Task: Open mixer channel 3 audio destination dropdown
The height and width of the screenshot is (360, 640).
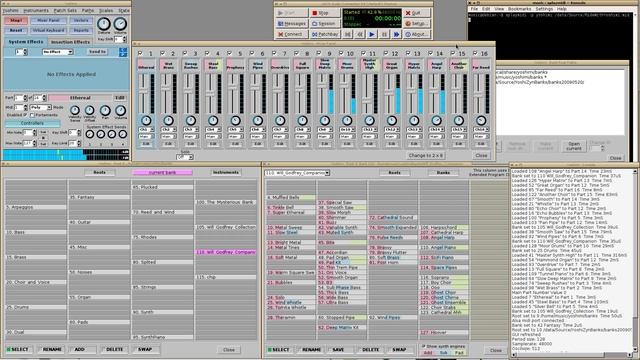Action: 191,136
